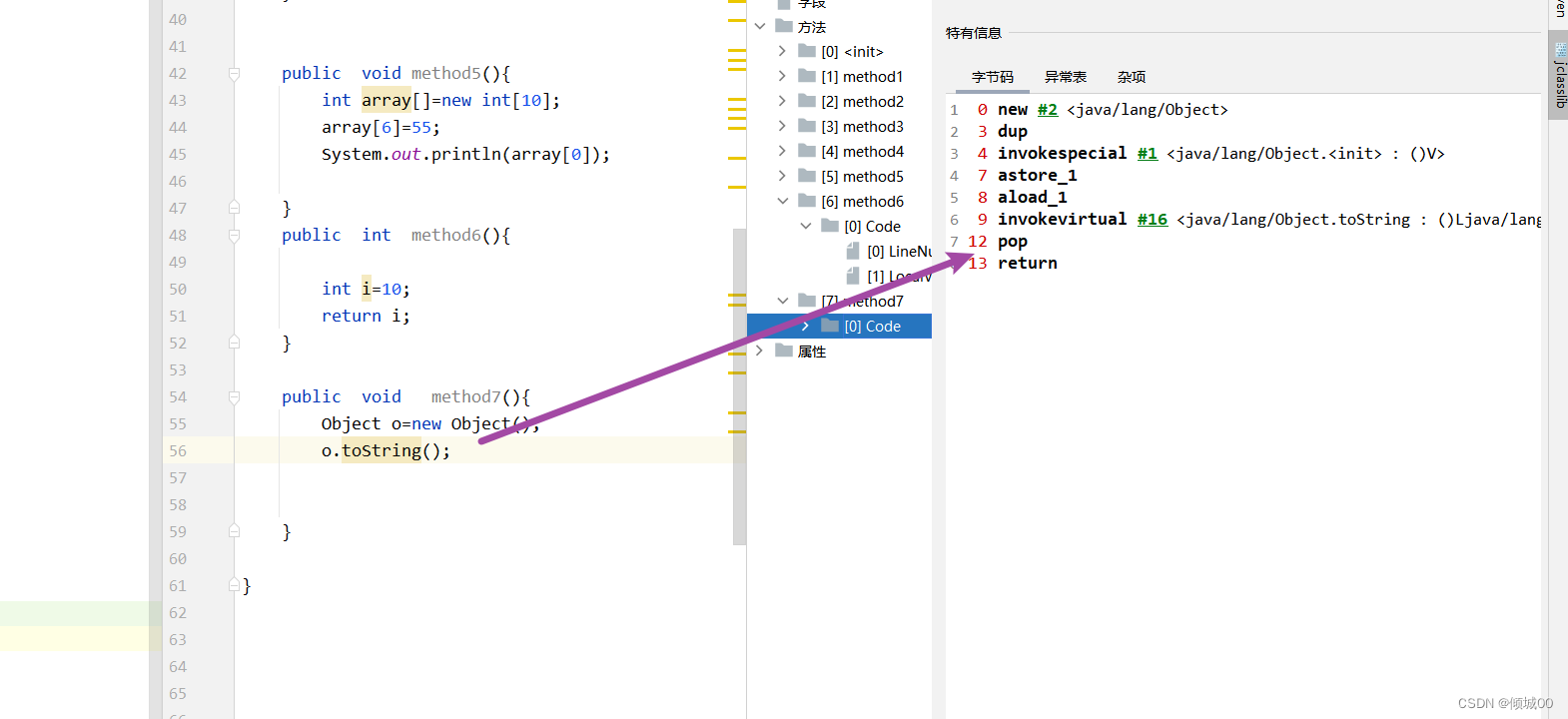This screenshot has width=1568, height=719.
Task: Click 'return' bytecode at offset 13
Action: pos(1027,264)
